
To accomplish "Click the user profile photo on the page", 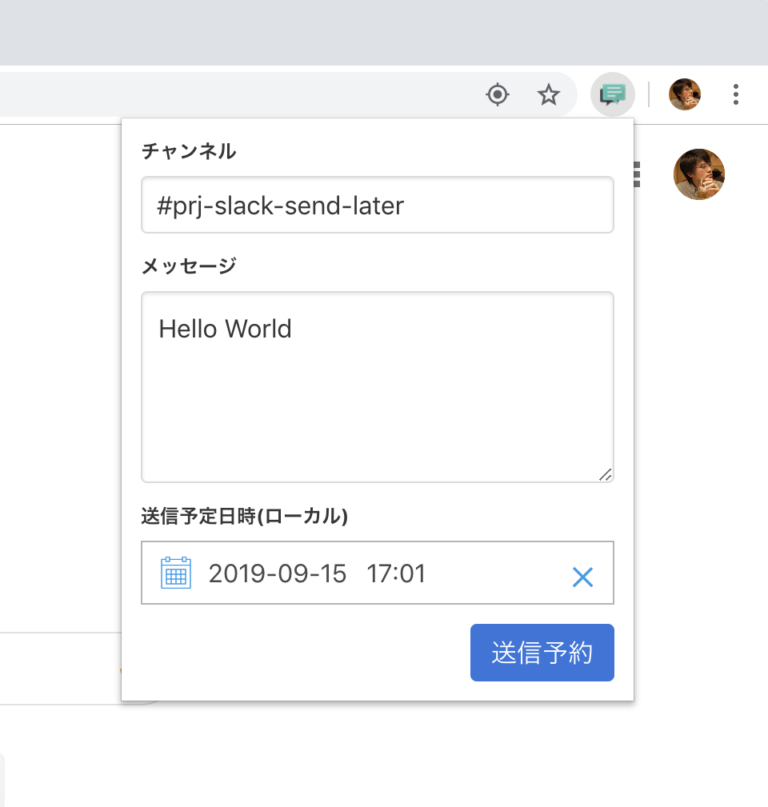I will coord(699,174).
